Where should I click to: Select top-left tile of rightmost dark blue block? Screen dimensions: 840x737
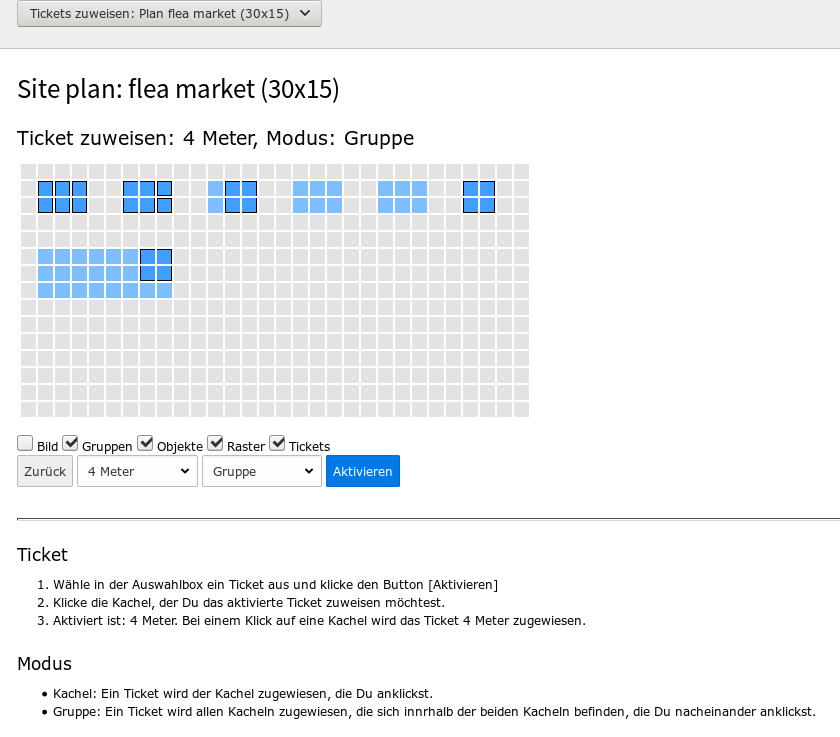tap(471, 189)
